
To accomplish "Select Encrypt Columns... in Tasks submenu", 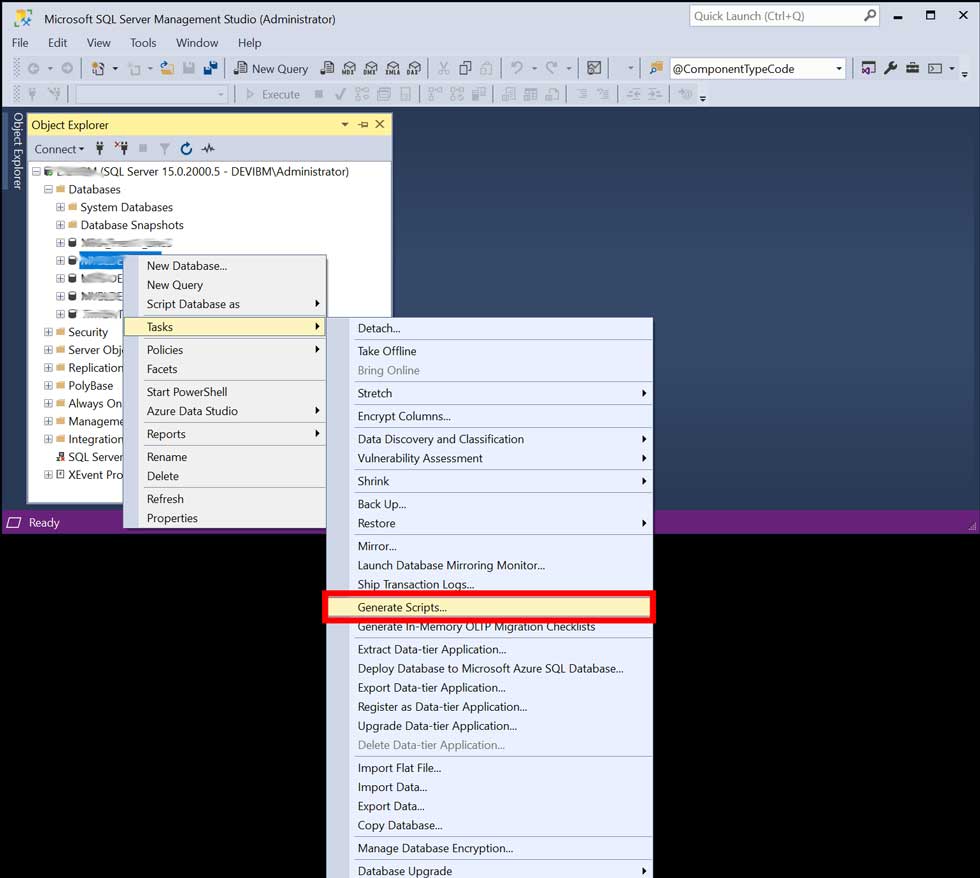I will (x=489, y=416).
